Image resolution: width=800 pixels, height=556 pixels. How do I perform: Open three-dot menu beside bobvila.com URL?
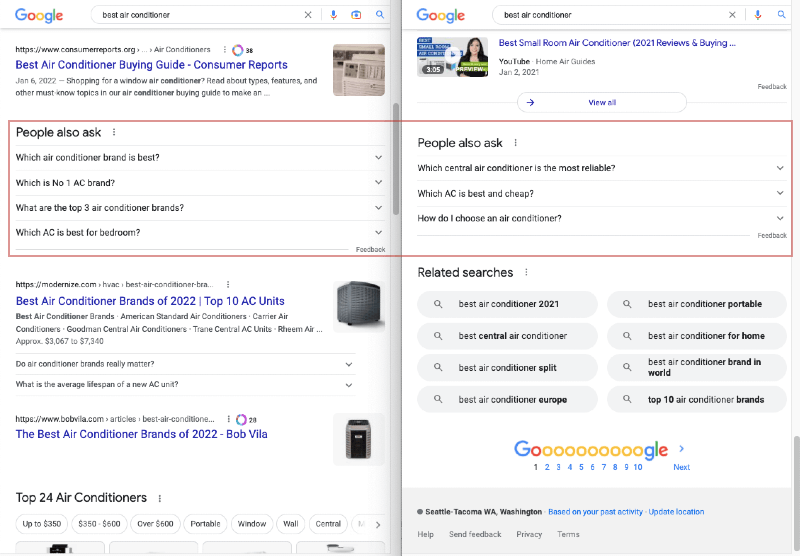point(228,419)
